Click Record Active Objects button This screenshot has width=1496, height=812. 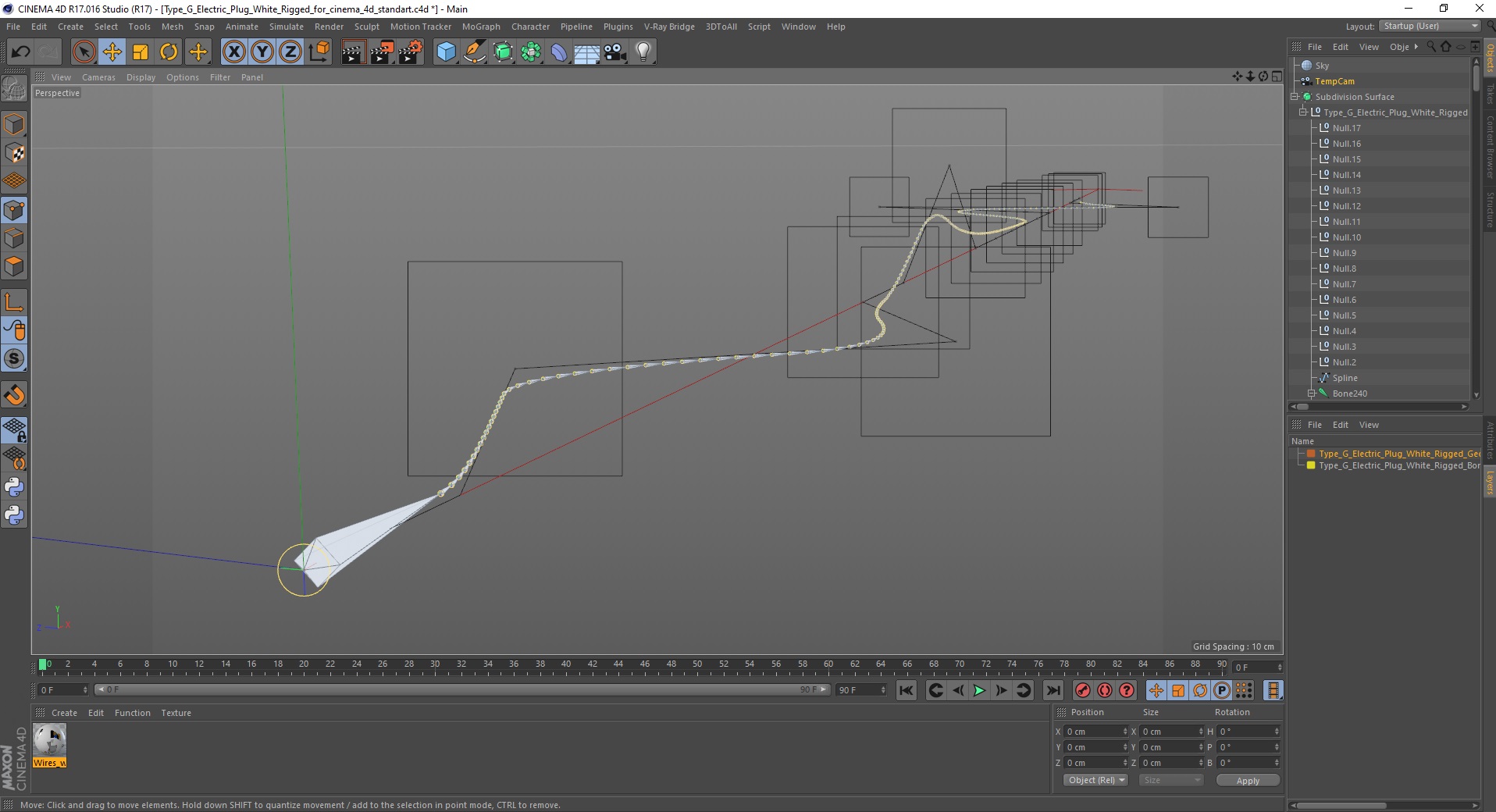pos(1082,690)
